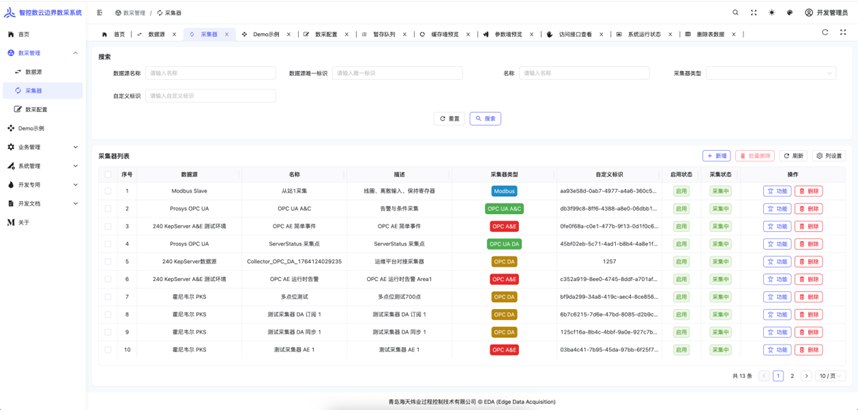Open the 开发管理员 user avatar menu
Image resolution: width=858 pixels, height=410 pixels.
[826, 13]
